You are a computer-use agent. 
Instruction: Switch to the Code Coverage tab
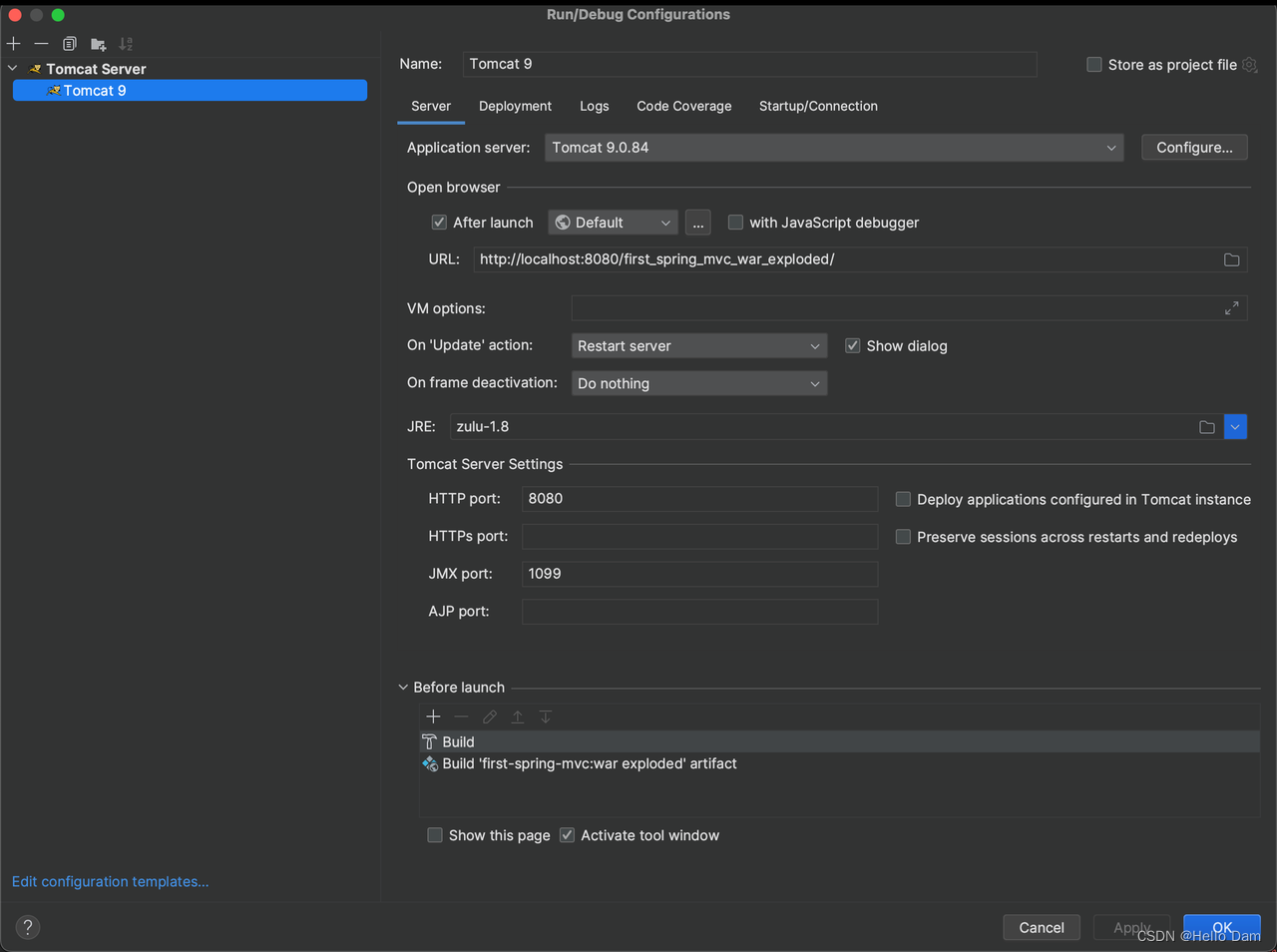pyautogui.click(x=684, y=106)
